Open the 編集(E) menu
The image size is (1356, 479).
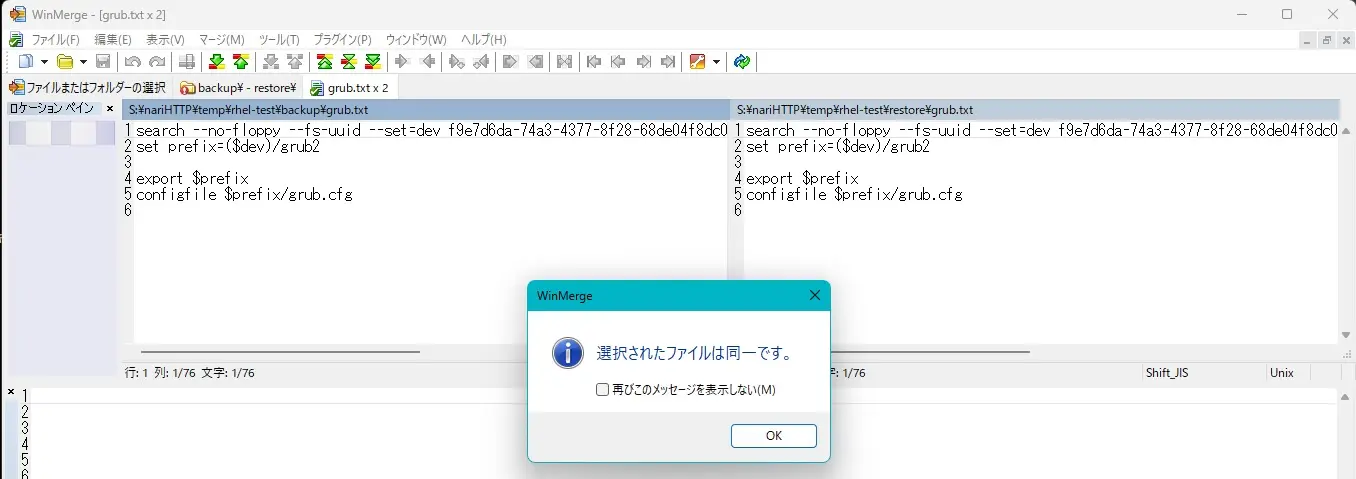point(112,40)
